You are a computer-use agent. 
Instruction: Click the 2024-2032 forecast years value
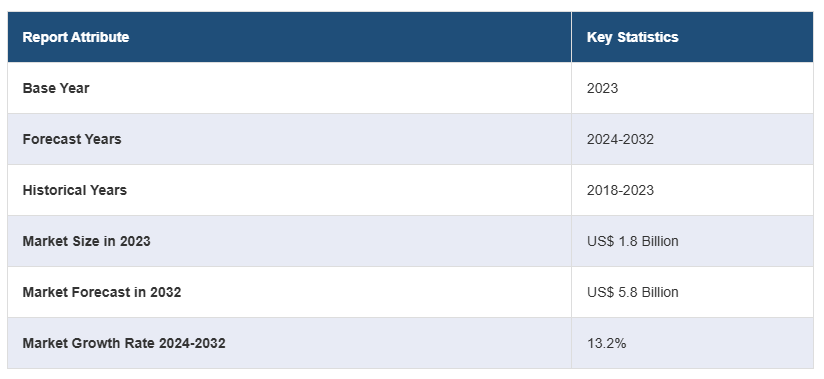tap(620, 139)
